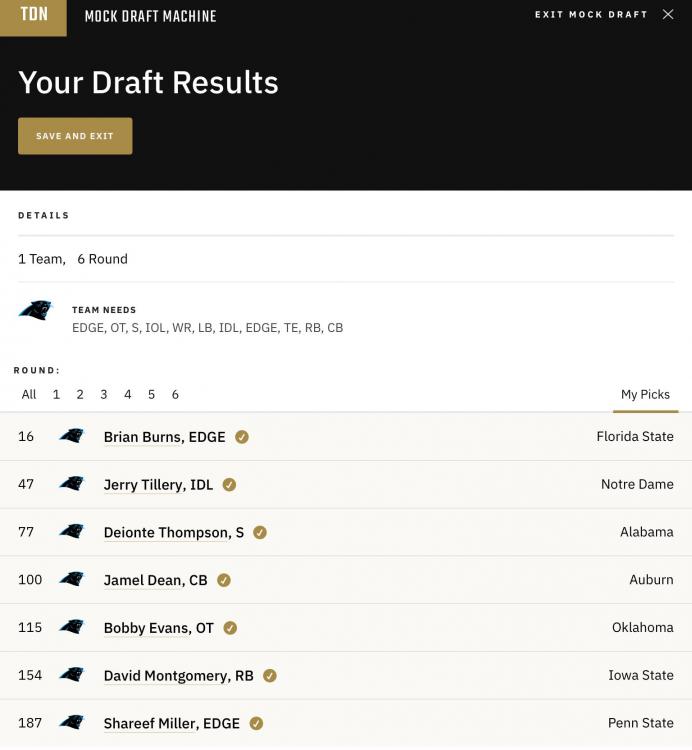Screen dimensions: 692x750
Task: Filter results to round 1
Action: [56, 394]
